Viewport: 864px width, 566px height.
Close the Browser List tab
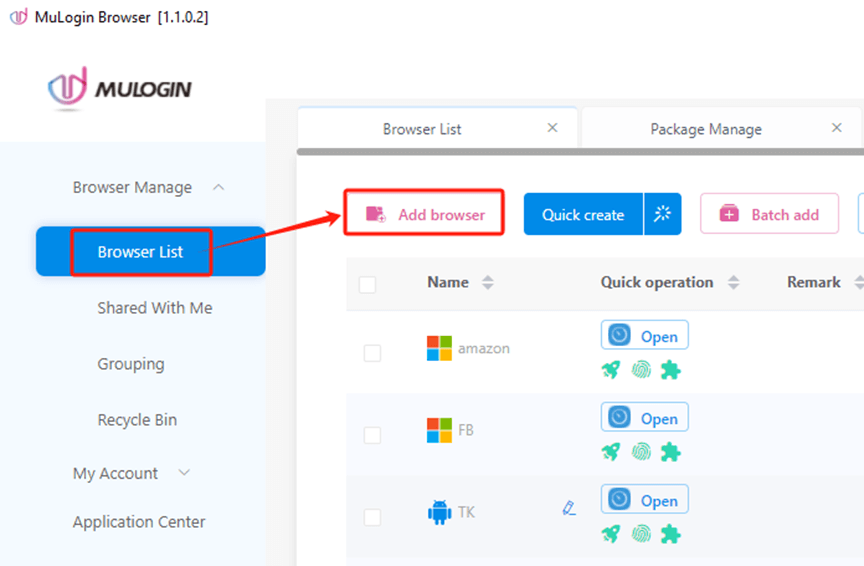point(552,128)
